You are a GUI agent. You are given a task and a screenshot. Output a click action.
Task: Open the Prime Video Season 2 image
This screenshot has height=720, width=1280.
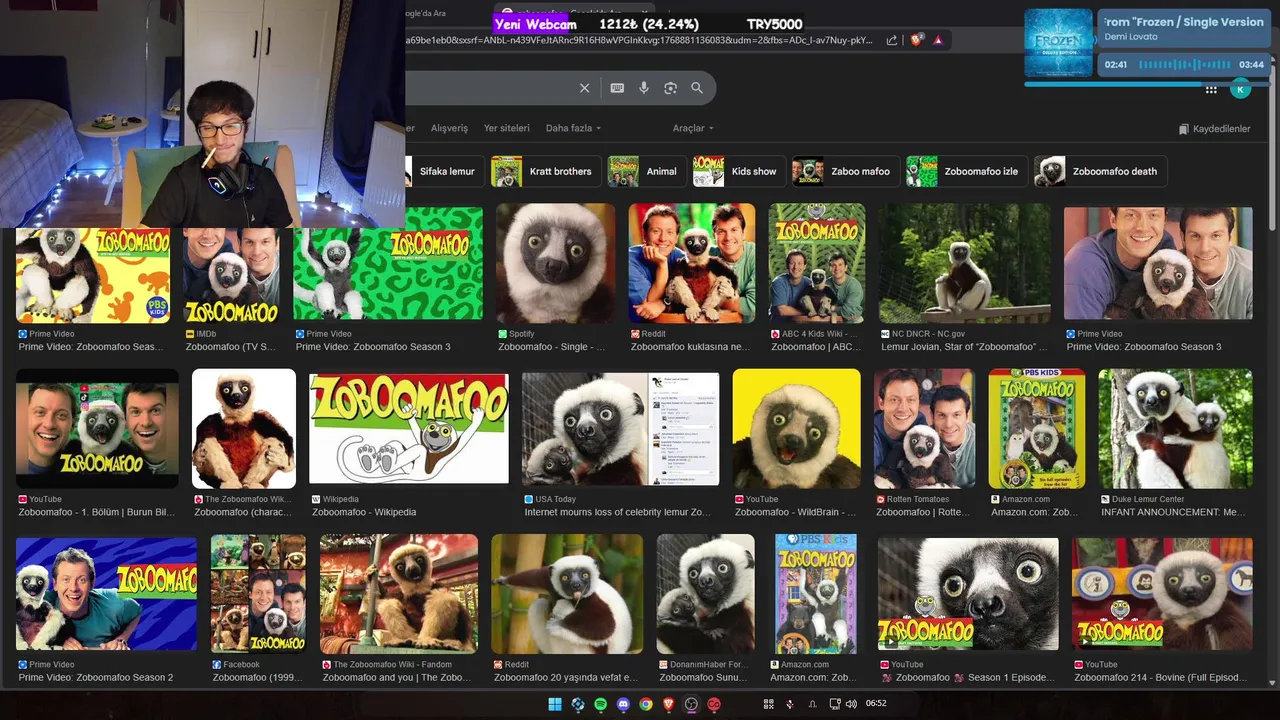[106, 594]
